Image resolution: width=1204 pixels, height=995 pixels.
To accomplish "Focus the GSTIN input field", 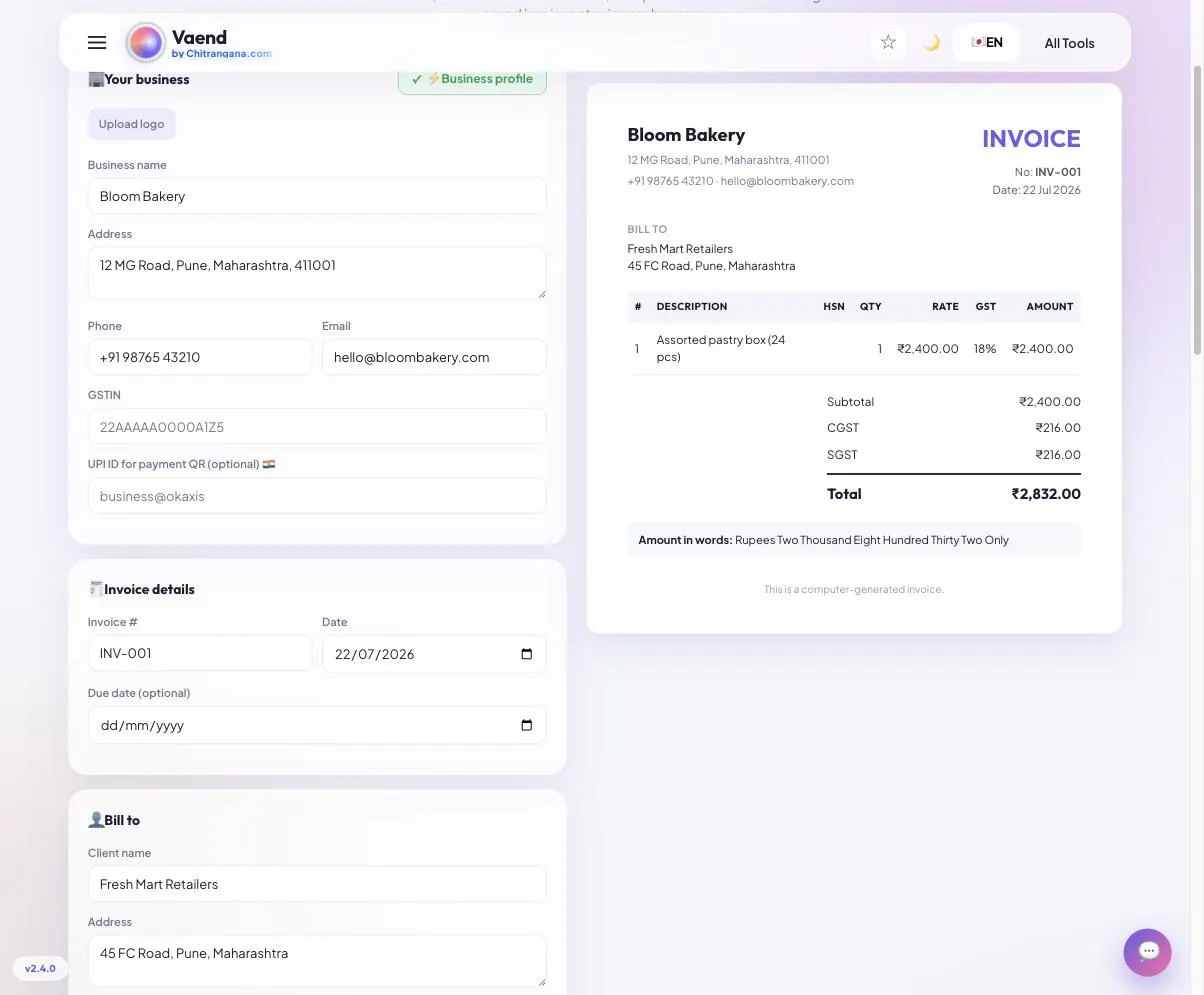I will (317, 426).
